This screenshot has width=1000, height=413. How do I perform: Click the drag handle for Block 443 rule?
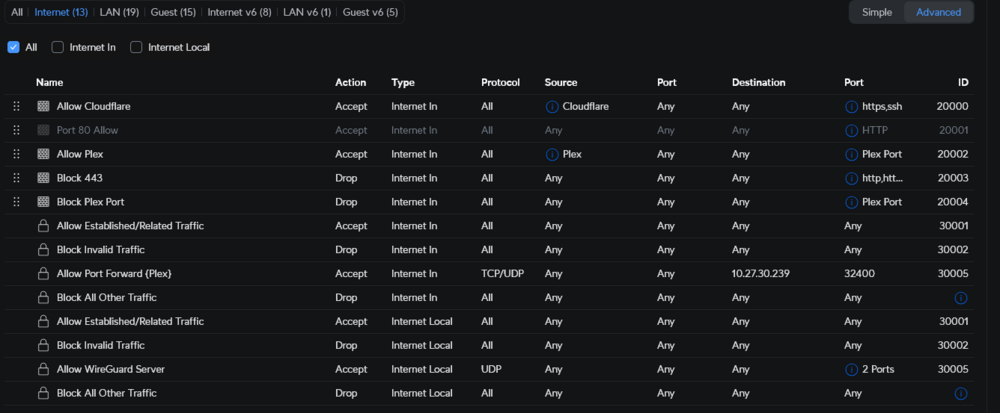coord(17,178)
